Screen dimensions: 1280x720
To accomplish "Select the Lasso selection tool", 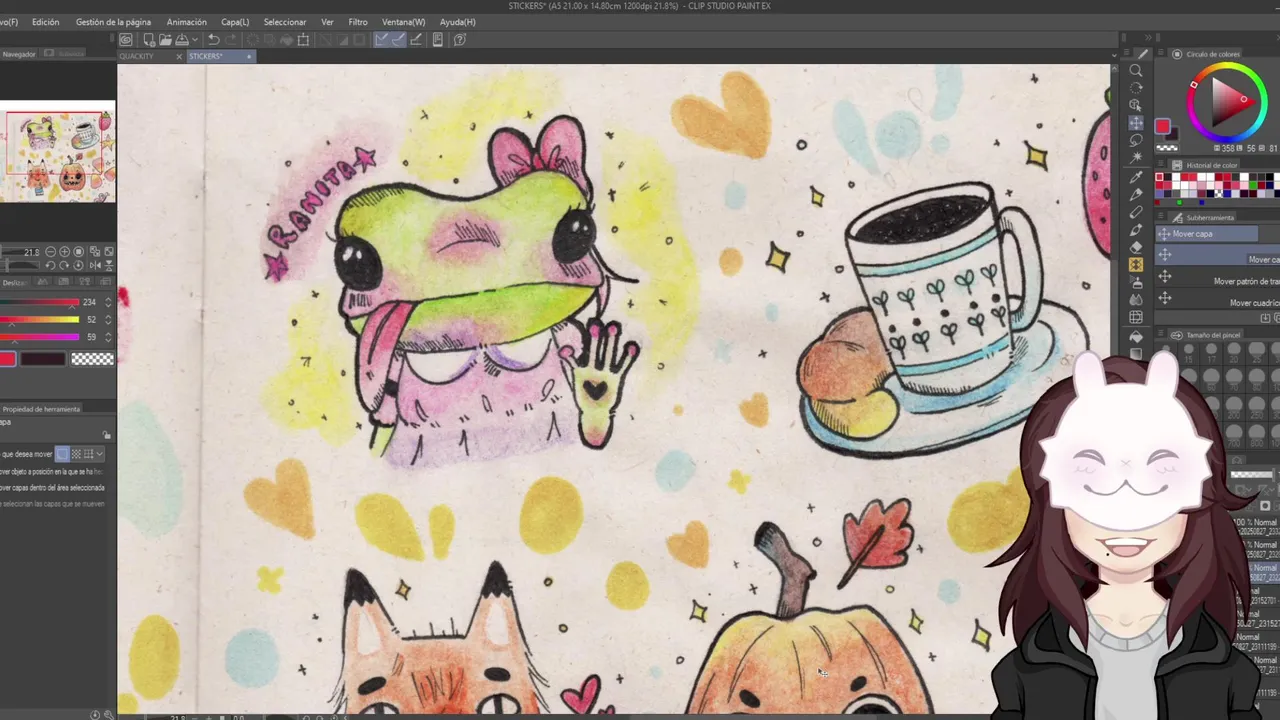I will point(1136,141).
